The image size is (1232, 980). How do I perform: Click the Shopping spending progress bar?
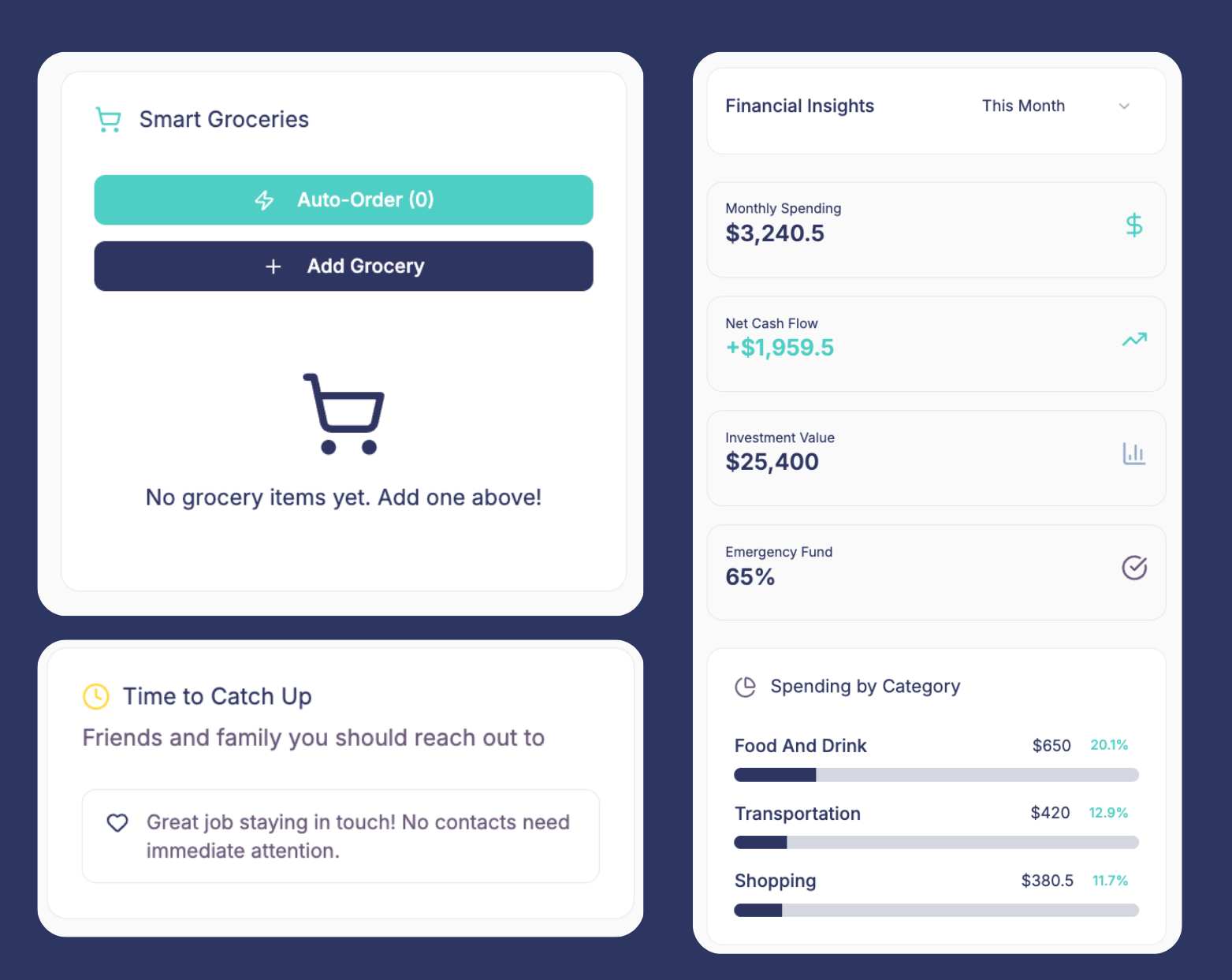(936, 911)
